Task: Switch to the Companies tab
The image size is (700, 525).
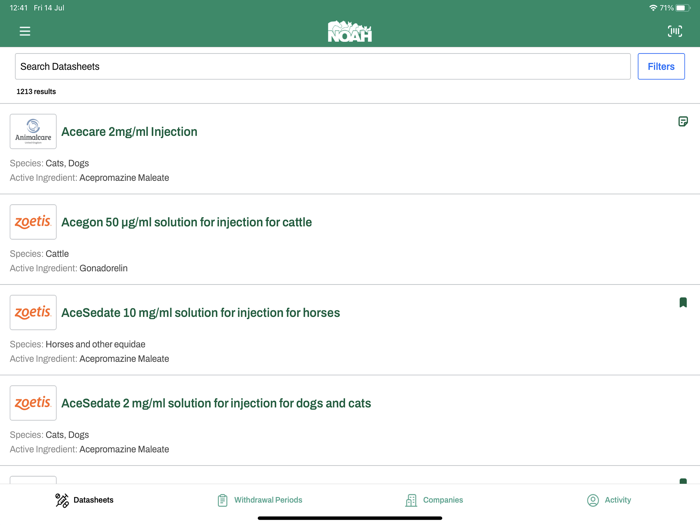Action: pyautogui.click(x=434, y=500)
